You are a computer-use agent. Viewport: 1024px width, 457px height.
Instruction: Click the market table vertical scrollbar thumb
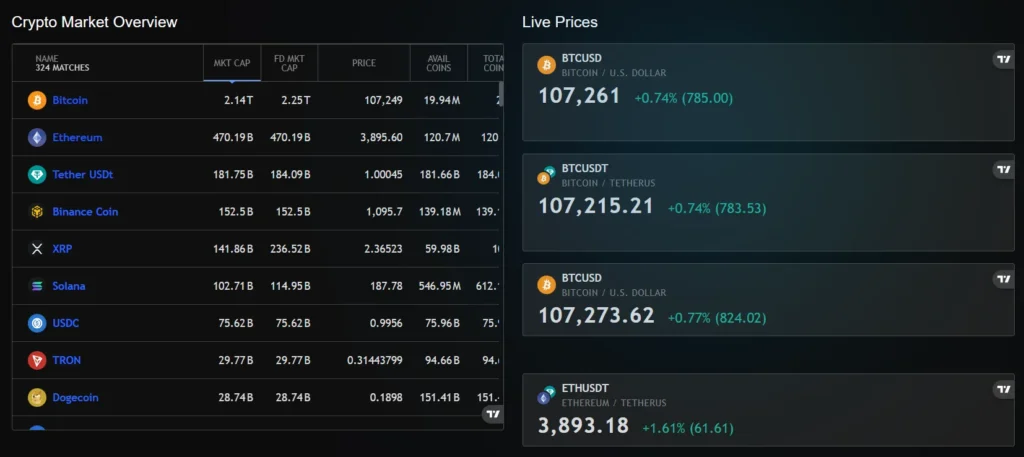click(x=501, y=93)
